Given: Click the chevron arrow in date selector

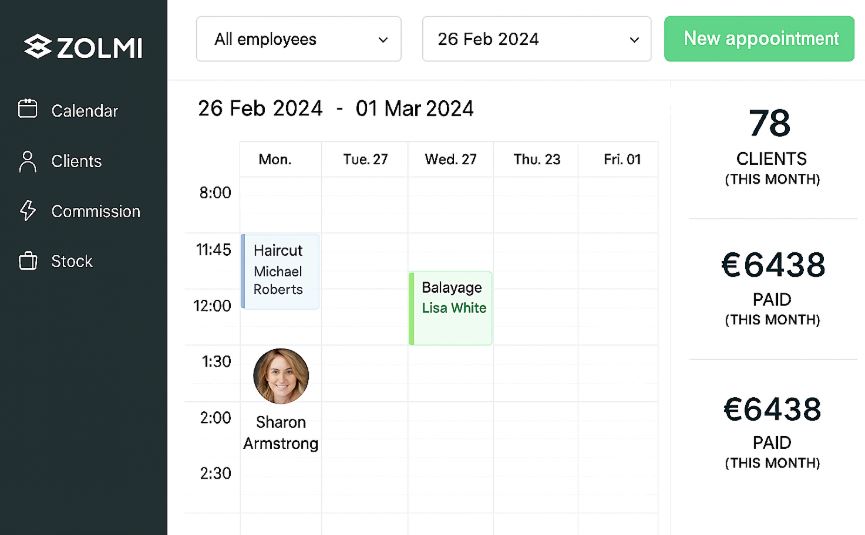Looking at the screenshot, I should (634, 40).
